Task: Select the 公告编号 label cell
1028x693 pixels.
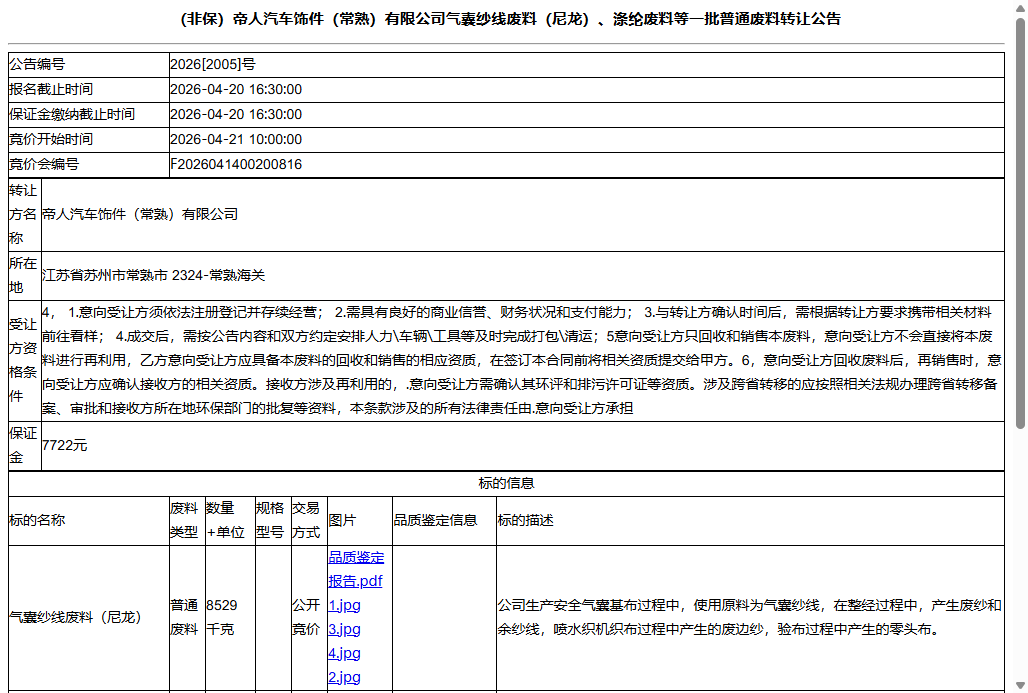Action: (89, 64)
